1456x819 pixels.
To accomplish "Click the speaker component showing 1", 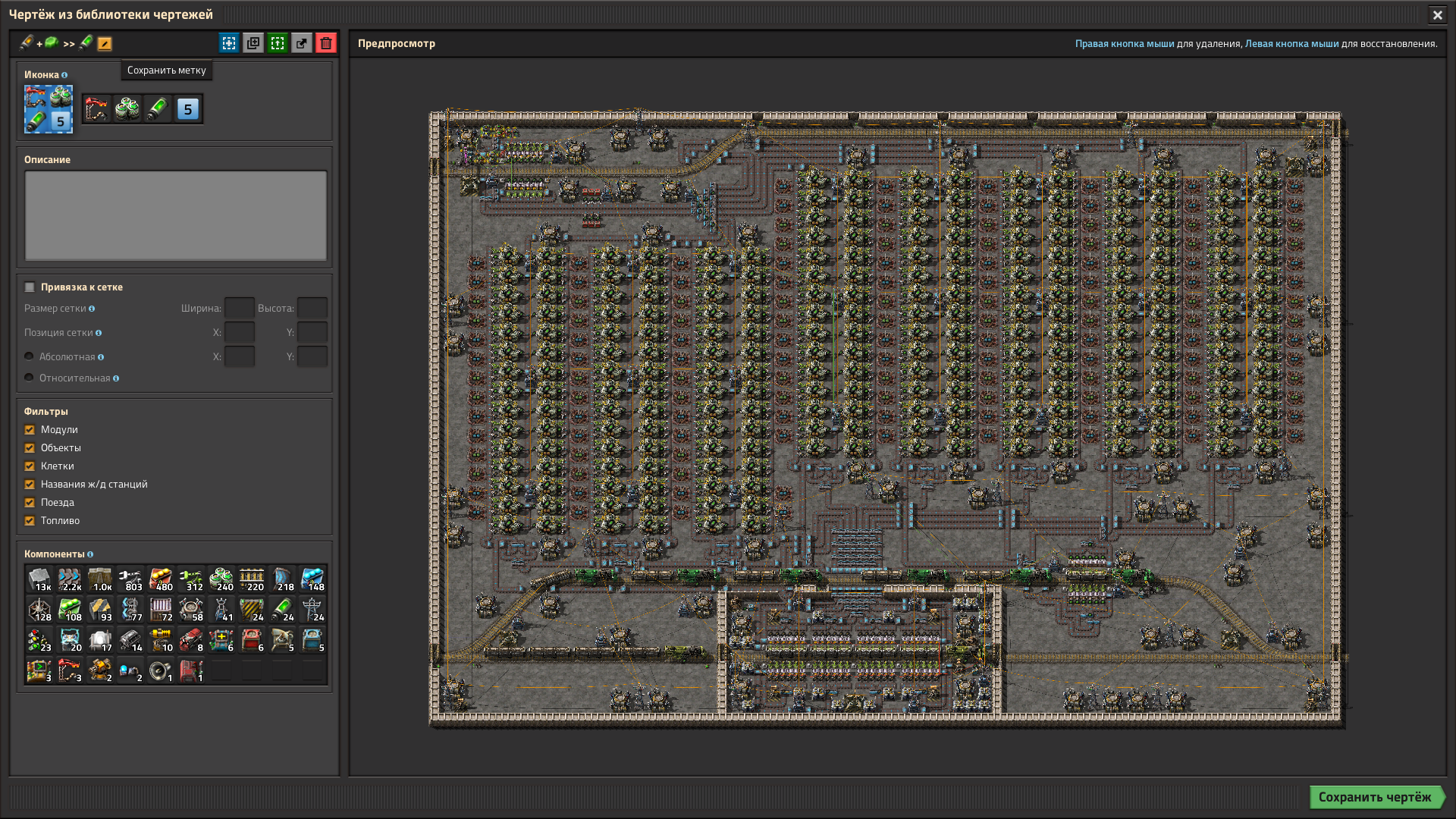I will (x=161, y=670).
